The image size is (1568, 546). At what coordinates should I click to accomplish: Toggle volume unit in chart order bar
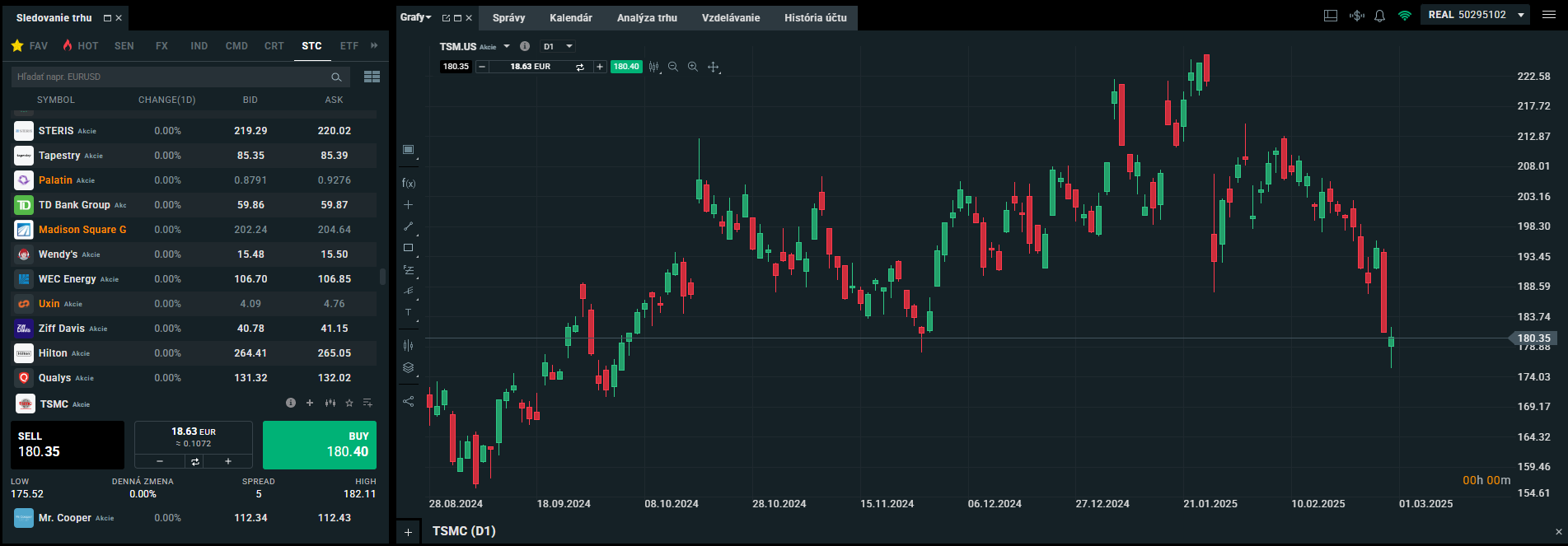coord(580,67)
